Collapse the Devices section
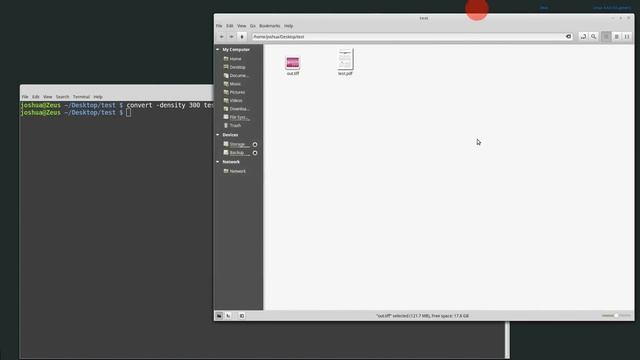This screenshot has width=640, height=360. pyautogui.click(x=218, y=135)
